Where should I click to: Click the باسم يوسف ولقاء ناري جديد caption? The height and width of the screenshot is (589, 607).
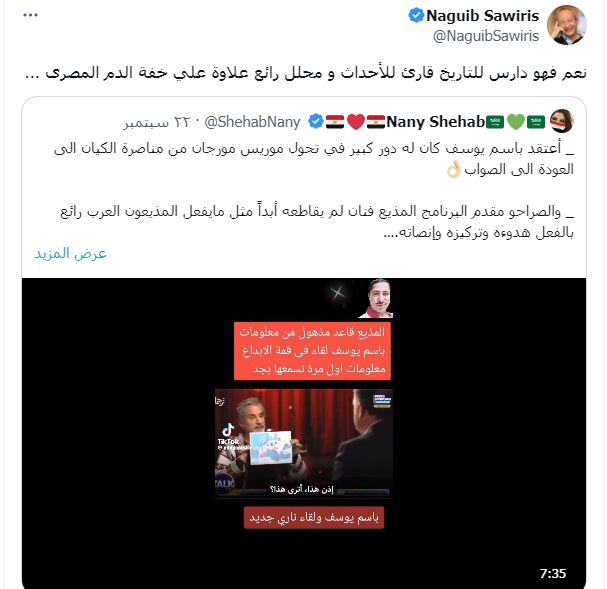314,517
